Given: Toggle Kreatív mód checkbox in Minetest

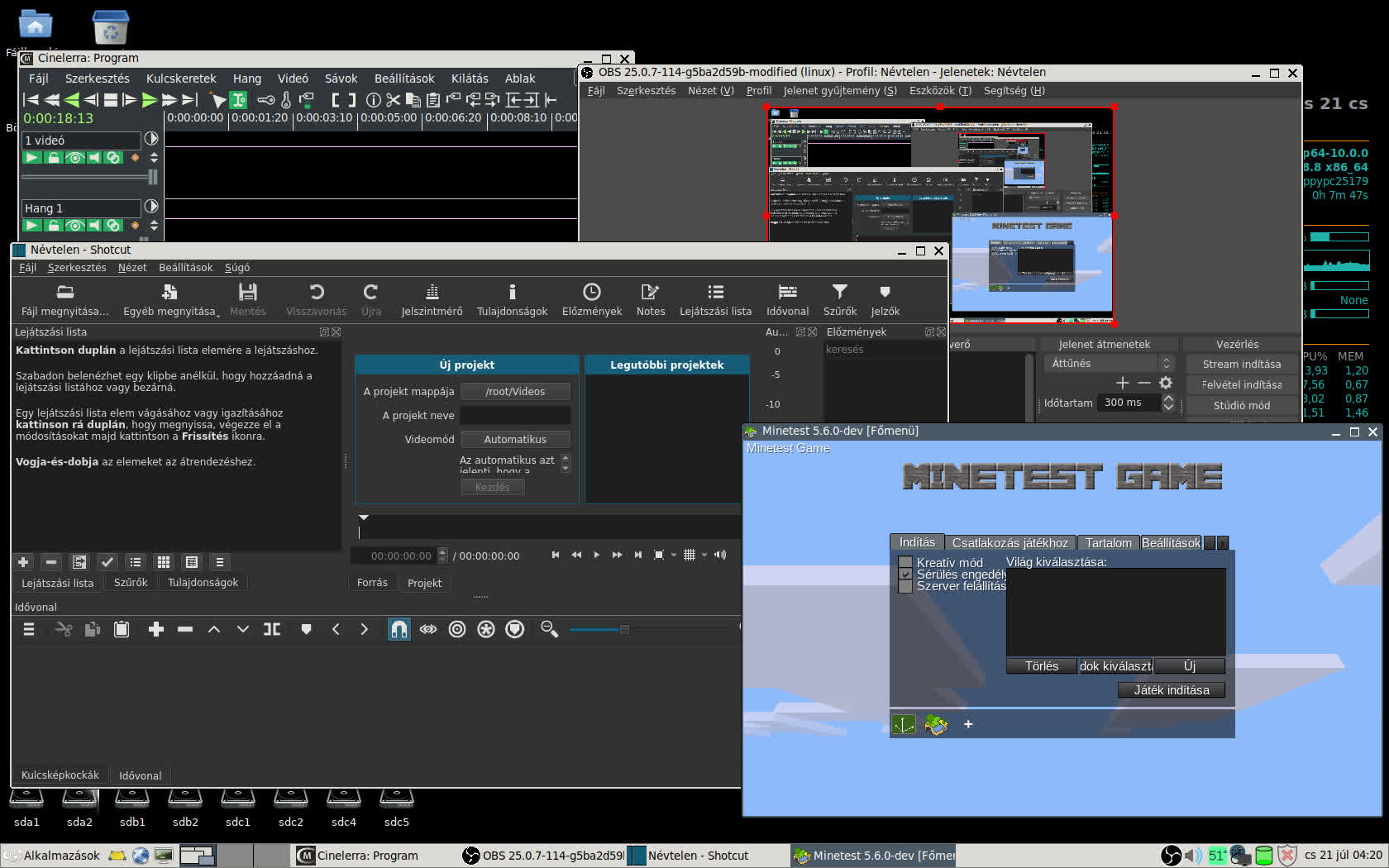Looking at the screenshot, I should [x=905, y=563].
